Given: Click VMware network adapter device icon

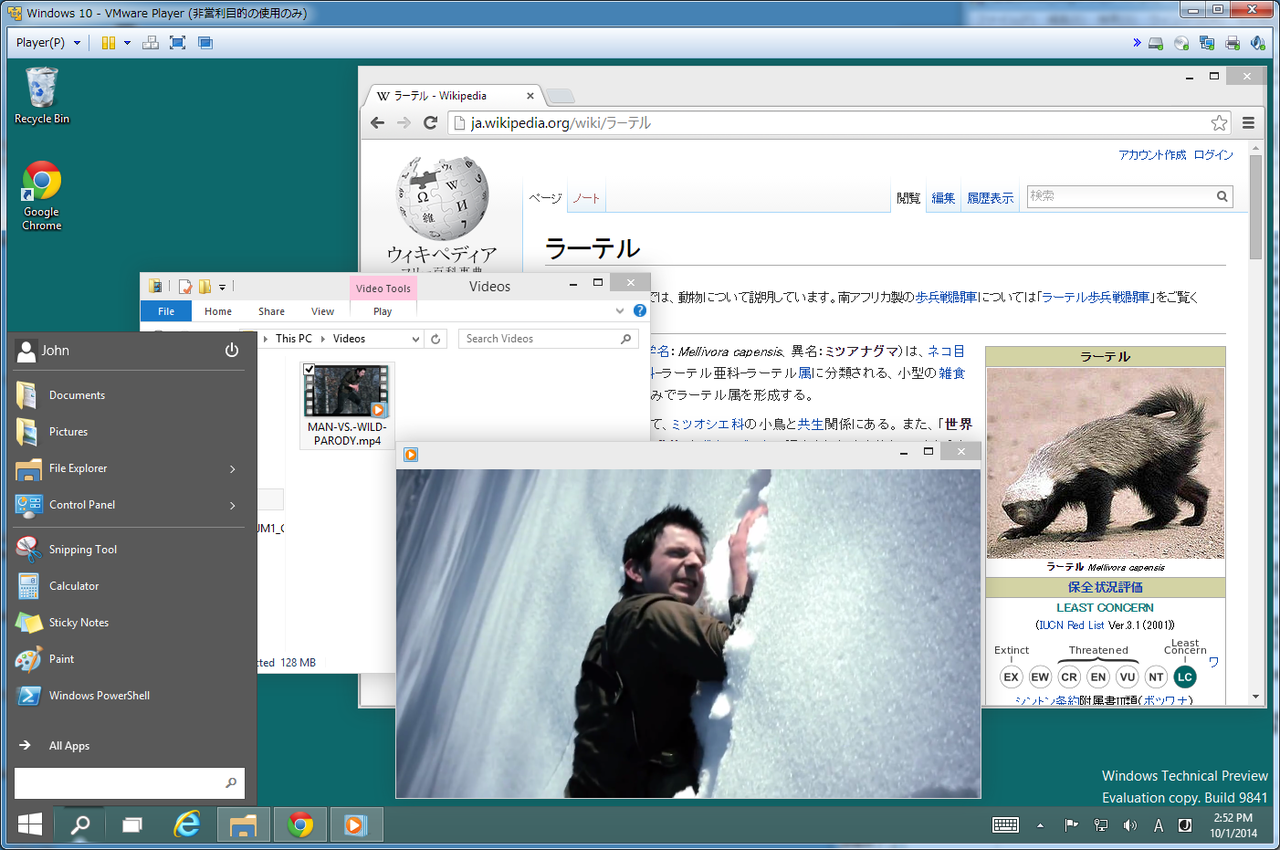Looking at the screenshot, I should click(1207, 43).
